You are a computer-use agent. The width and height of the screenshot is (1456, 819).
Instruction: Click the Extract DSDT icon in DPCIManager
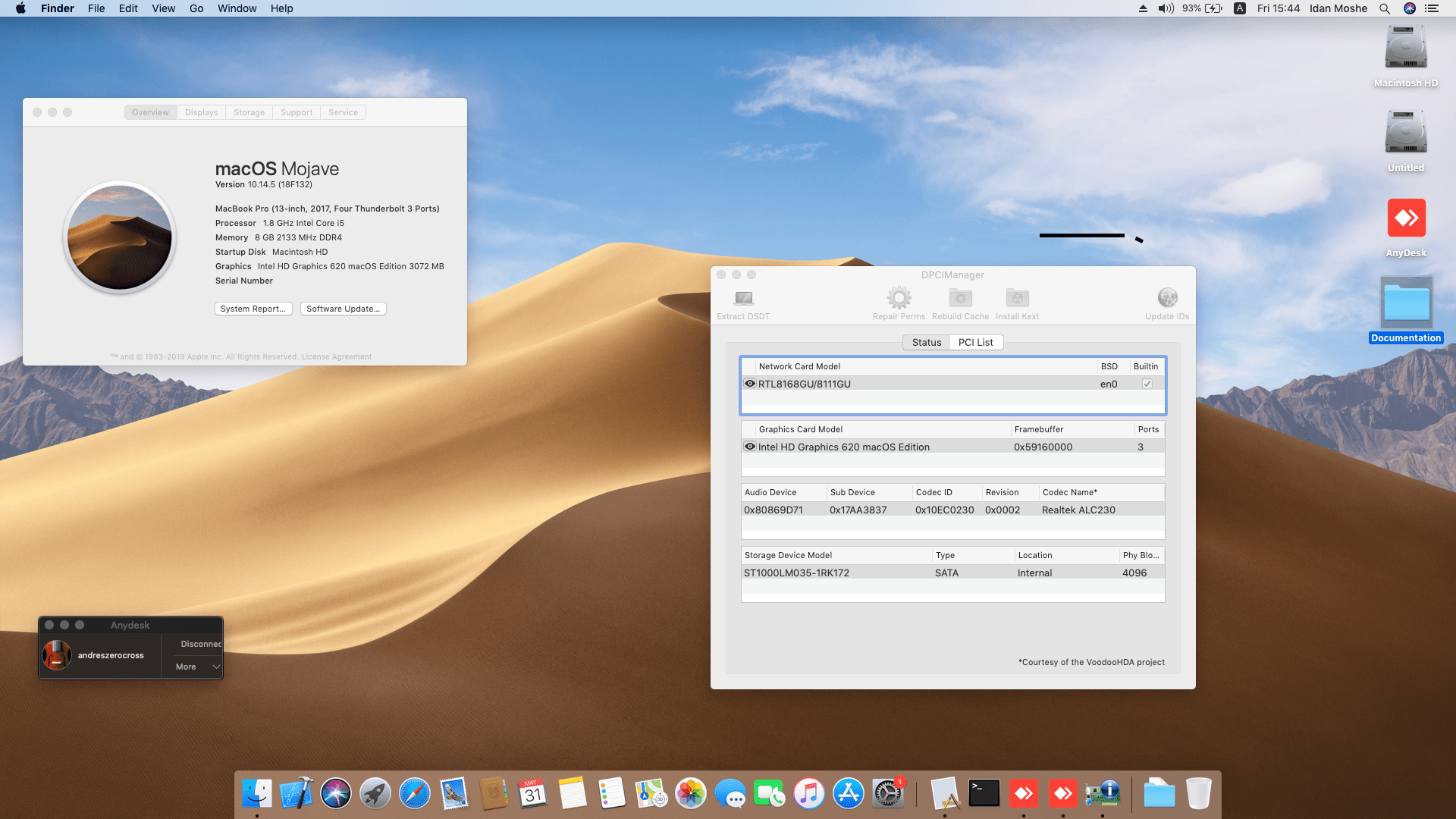coord(742,302)
